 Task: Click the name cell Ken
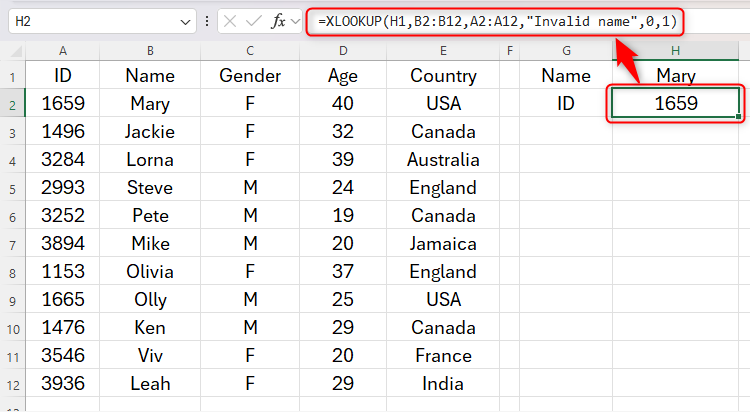pyautogui.click(x=150, y=327)
